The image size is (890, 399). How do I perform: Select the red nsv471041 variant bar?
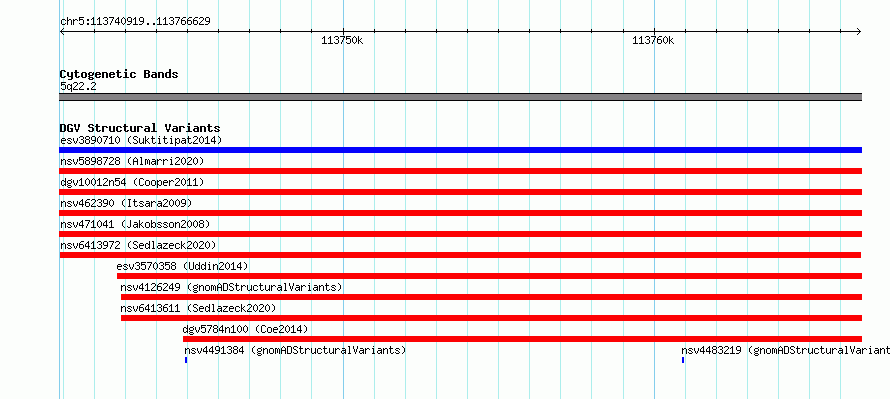[460, 234]
